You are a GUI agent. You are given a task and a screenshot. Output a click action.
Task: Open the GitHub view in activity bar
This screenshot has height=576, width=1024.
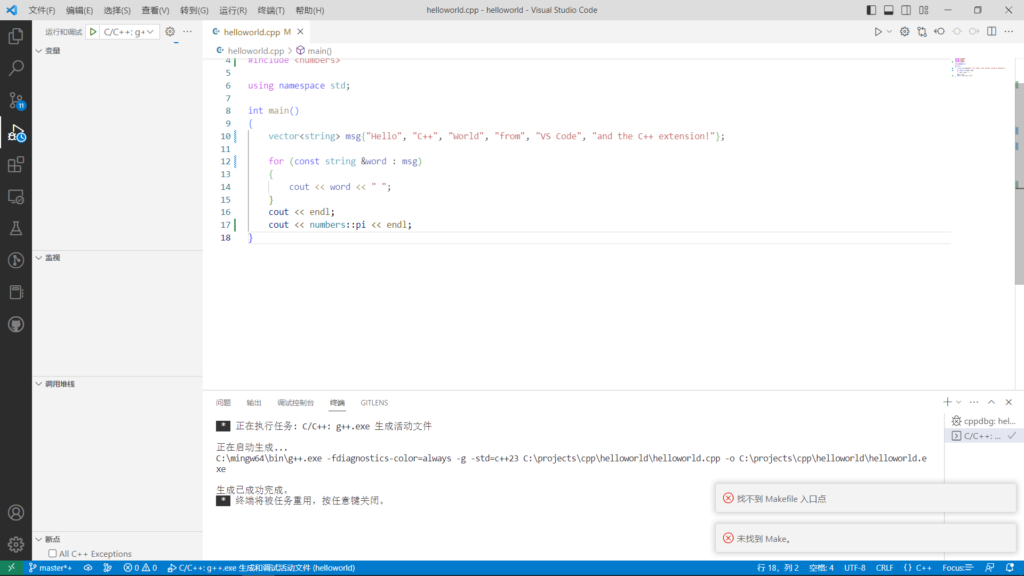point(16,324)
